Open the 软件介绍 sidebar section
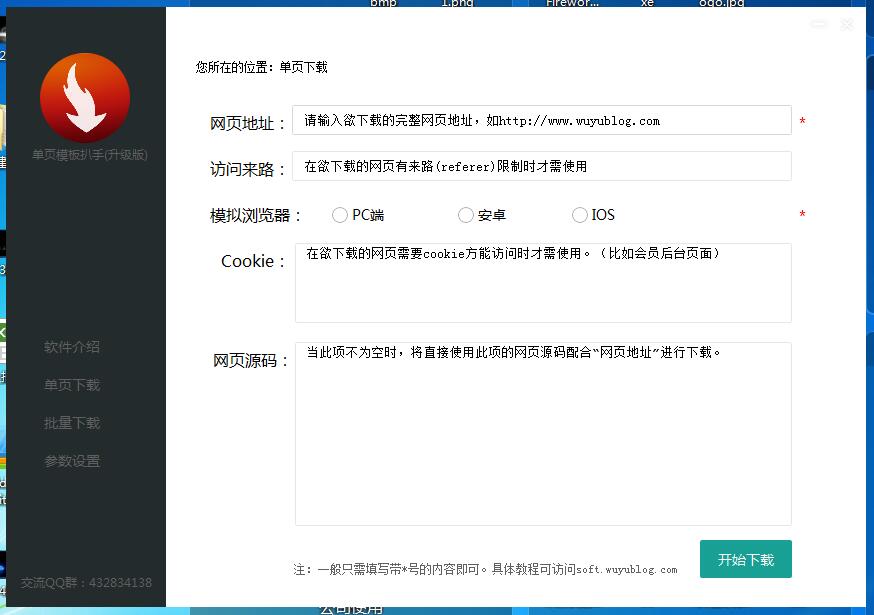874x615 pixels. click(72, 347)
